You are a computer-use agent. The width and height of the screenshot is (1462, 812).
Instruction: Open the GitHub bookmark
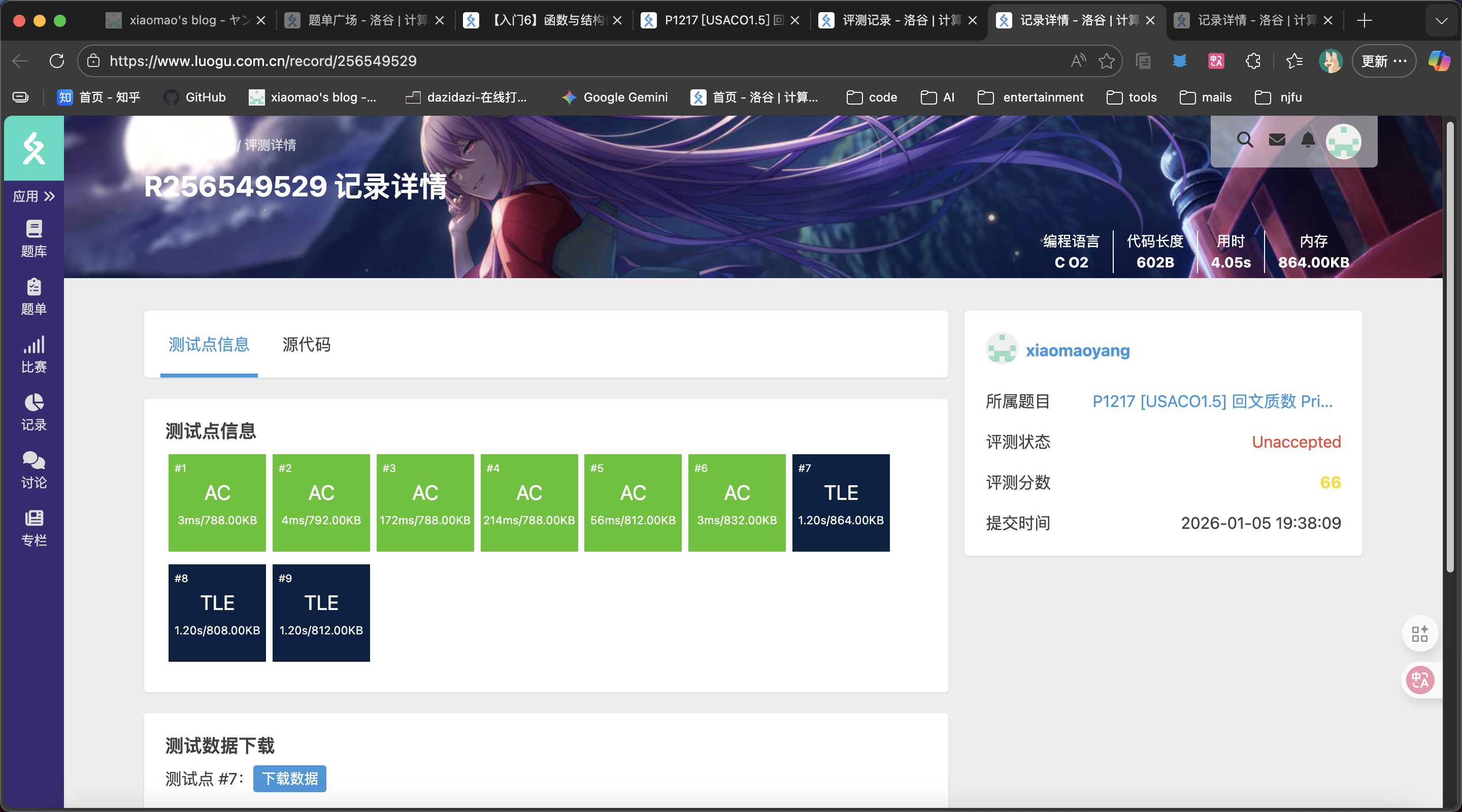(x=194, y=97)
